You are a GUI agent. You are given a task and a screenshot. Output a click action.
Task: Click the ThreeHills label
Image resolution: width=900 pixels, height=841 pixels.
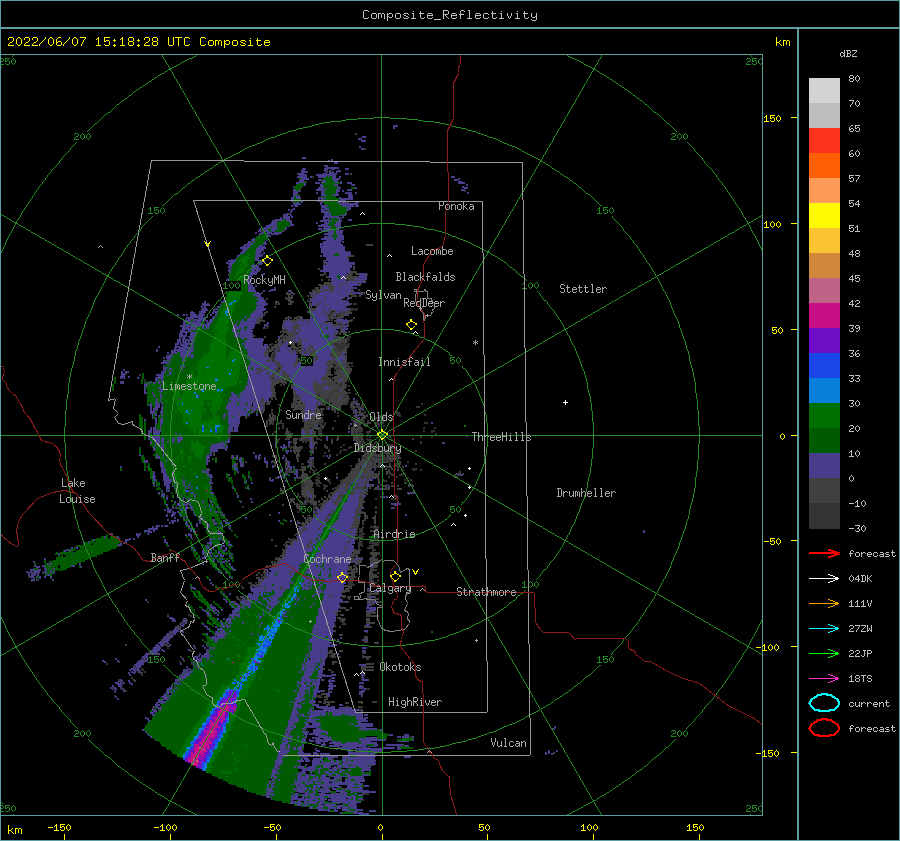pyautogui.click(x=501, y=437)
